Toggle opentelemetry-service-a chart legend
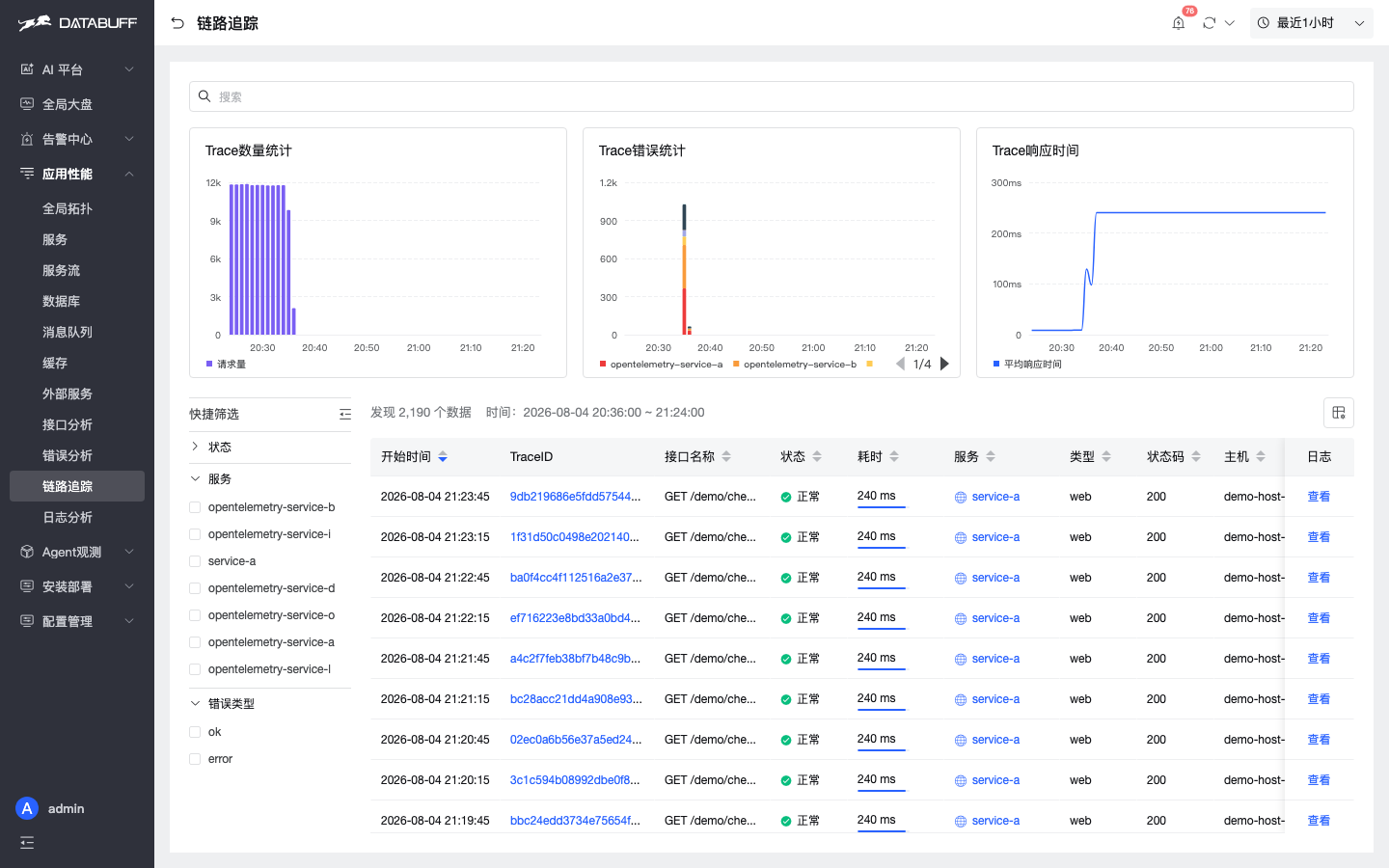 [x=661, y=364]
